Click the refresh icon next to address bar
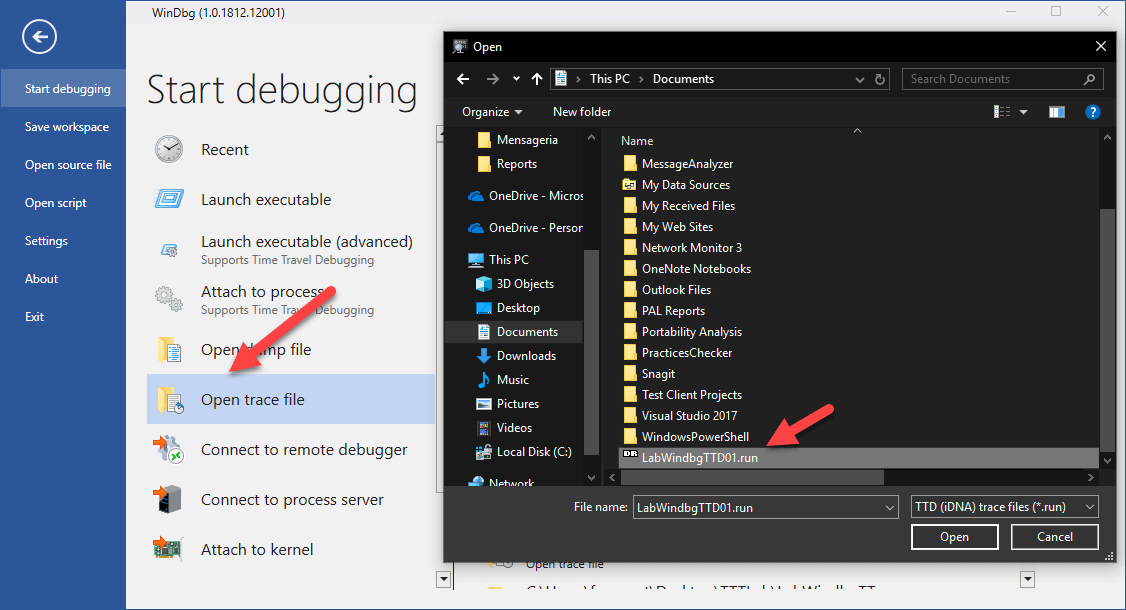 (x=880, y=79)
